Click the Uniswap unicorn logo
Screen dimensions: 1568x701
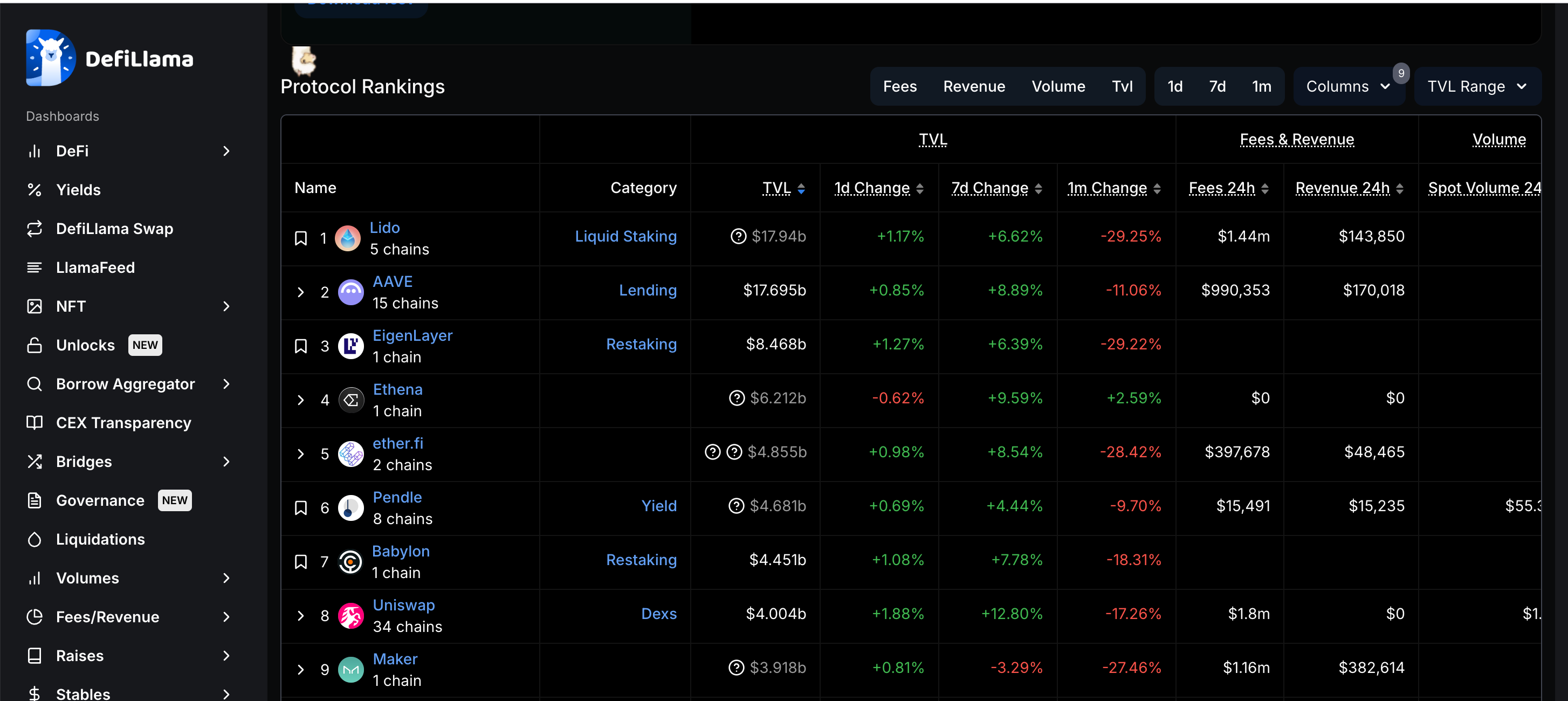coord(350,616)
